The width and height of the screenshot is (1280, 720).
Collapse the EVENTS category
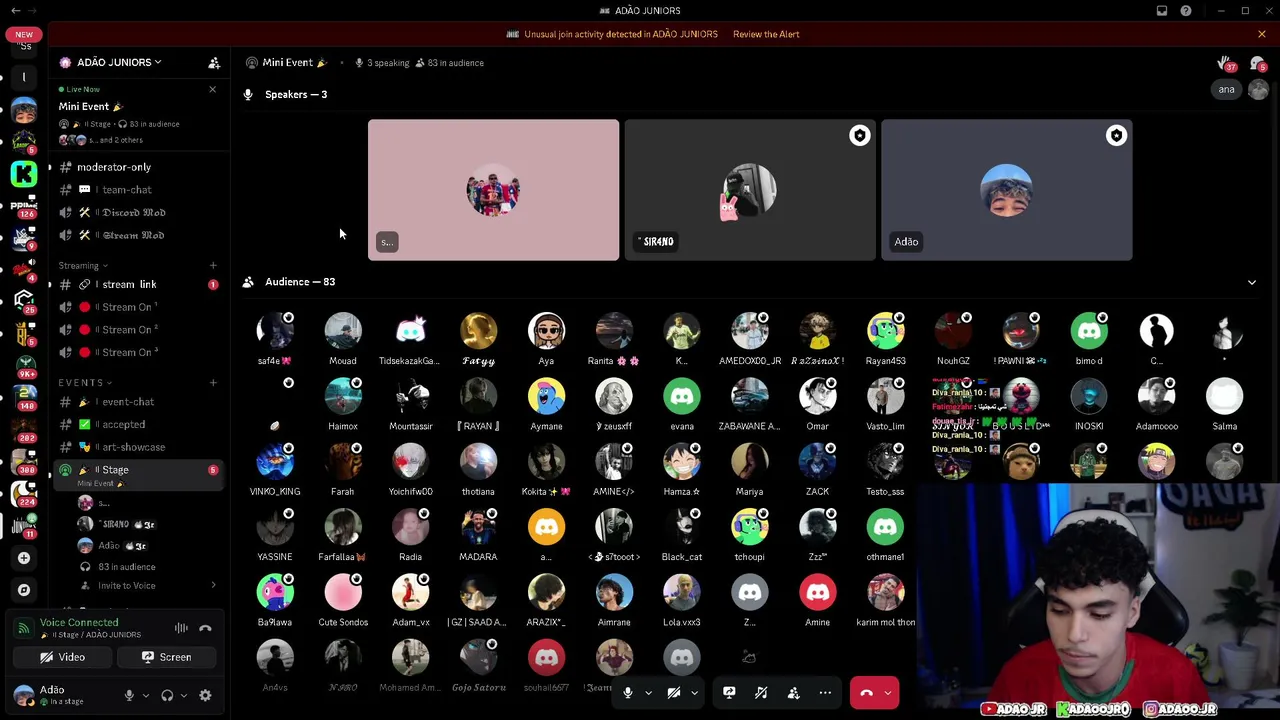[85, 383]
